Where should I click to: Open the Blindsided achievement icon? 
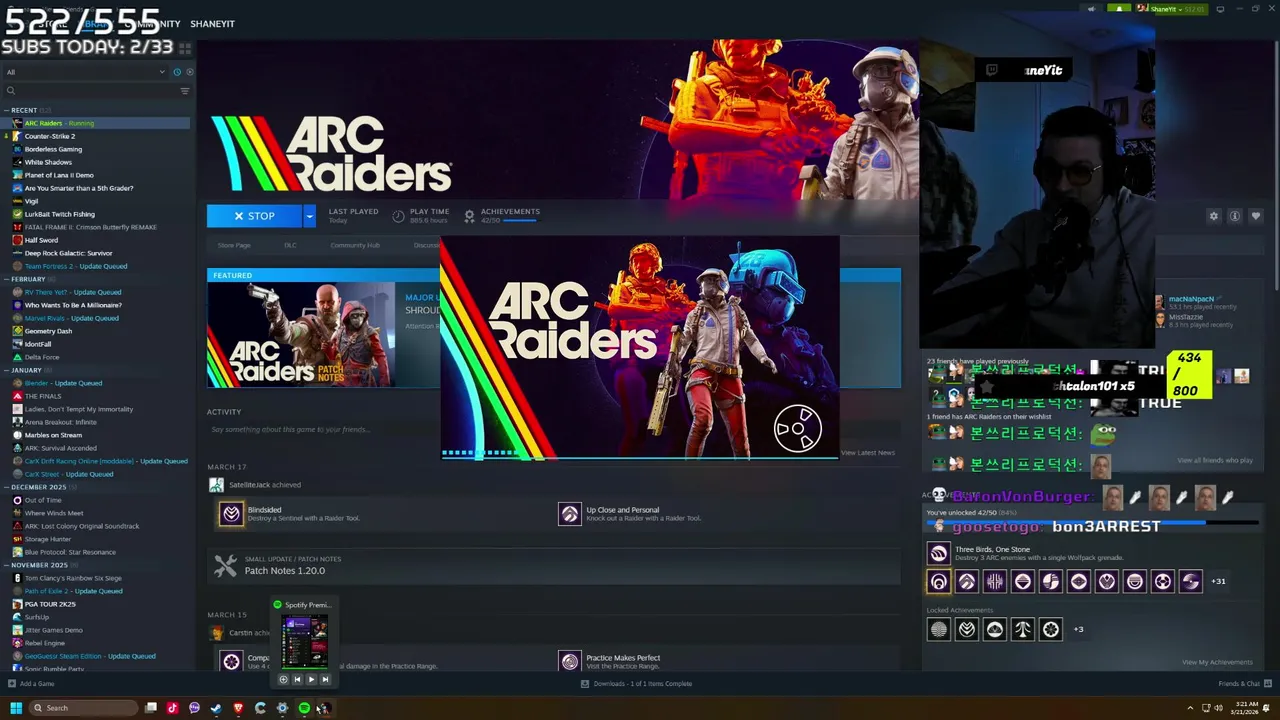231,514
